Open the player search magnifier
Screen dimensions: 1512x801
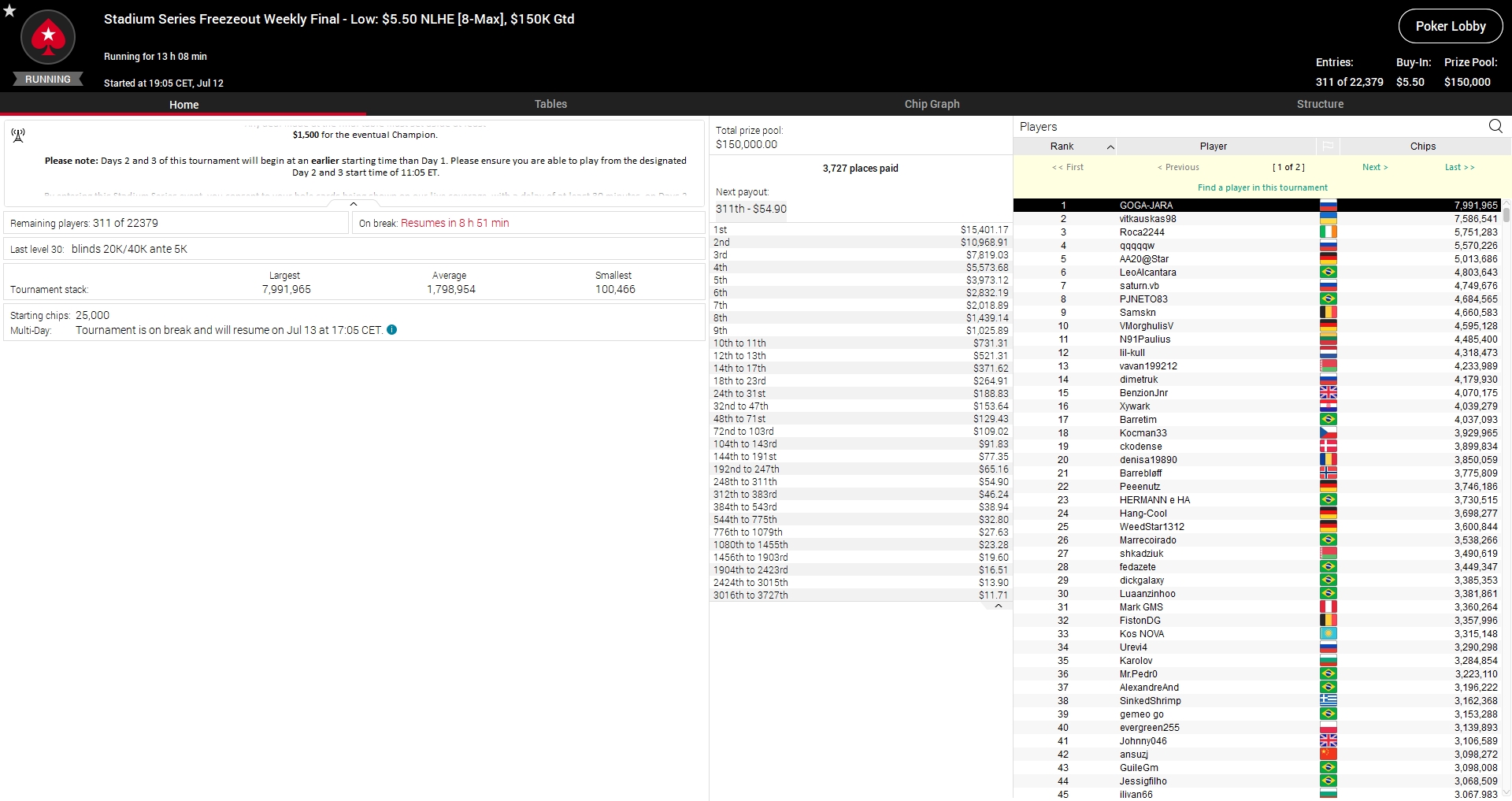pos(1495,126)
